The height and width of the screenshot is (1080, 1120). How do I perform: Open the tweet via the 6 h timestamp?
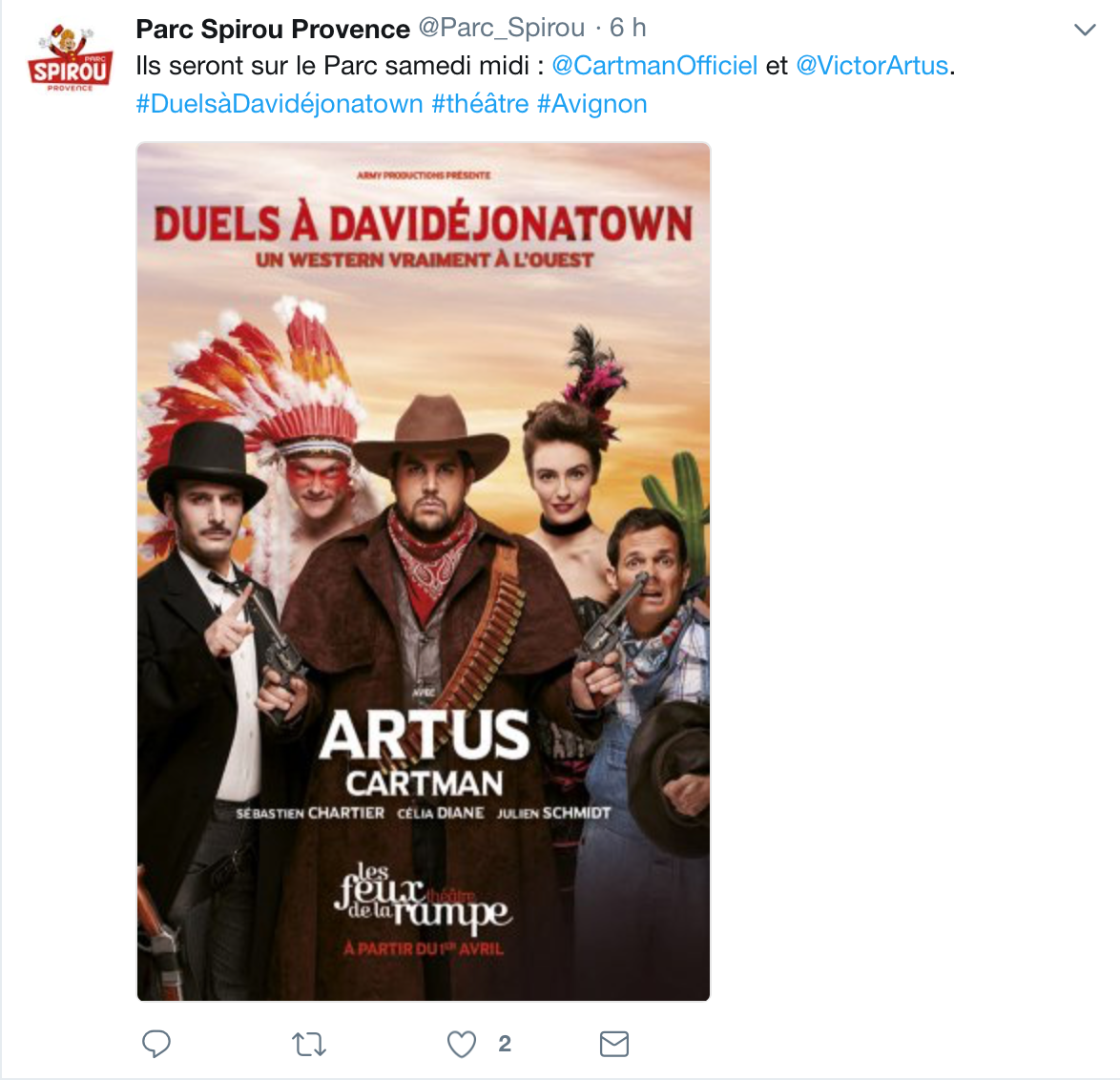(x=628, y=28)
